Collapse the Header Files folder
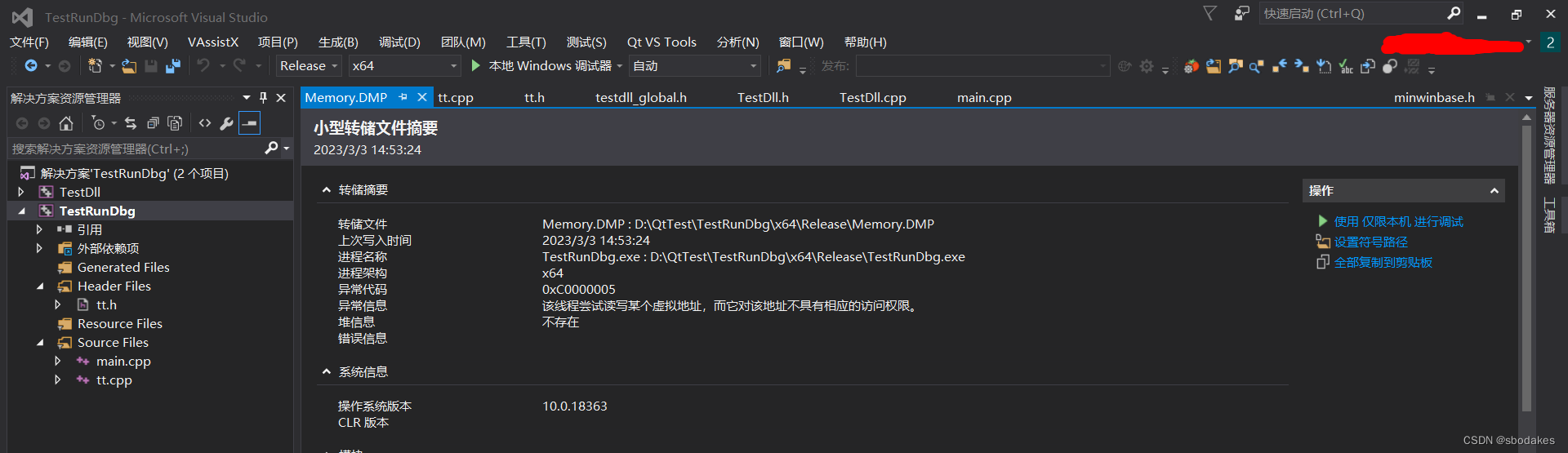This screenshot has height=453, width=1568. click(x=40, y=286)
